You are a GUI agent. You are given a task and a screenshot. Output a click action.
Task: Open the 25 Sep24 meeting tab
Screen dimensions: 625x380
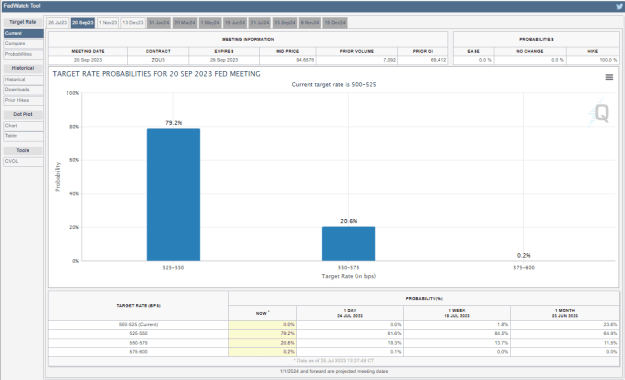coord(285,23)
